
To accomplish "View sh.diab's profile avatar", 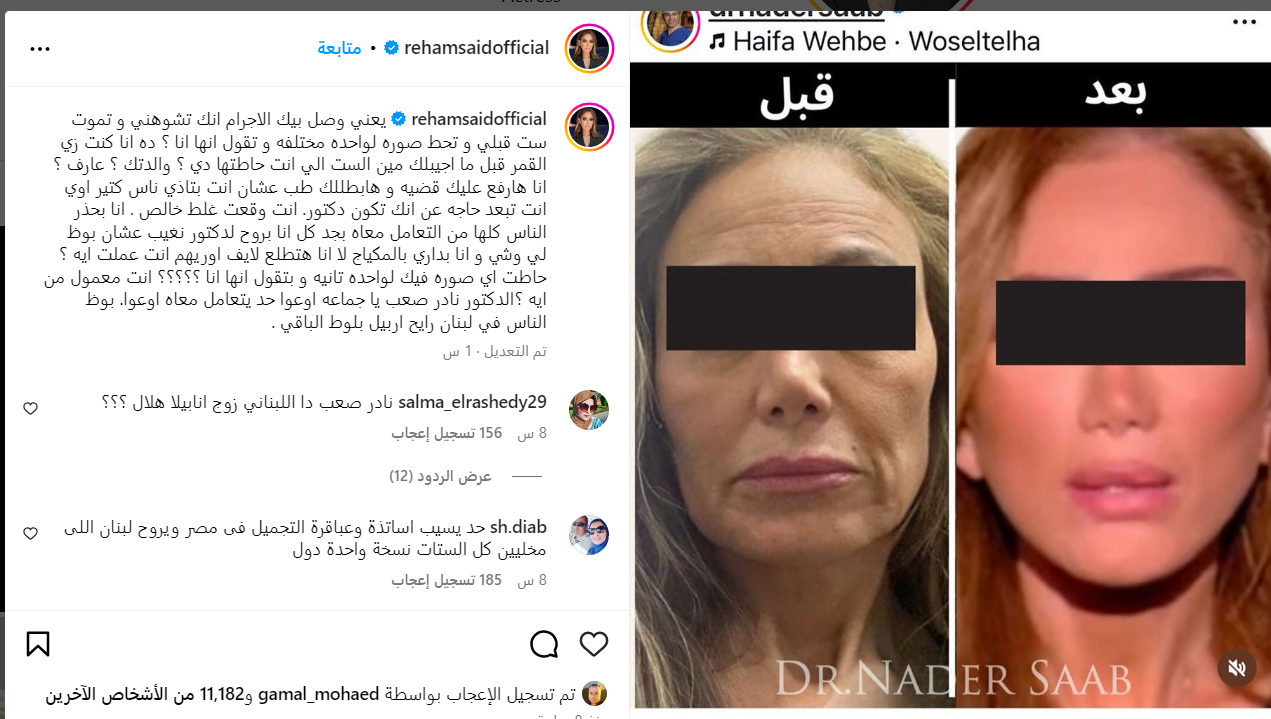I will [x=589, y=535].
